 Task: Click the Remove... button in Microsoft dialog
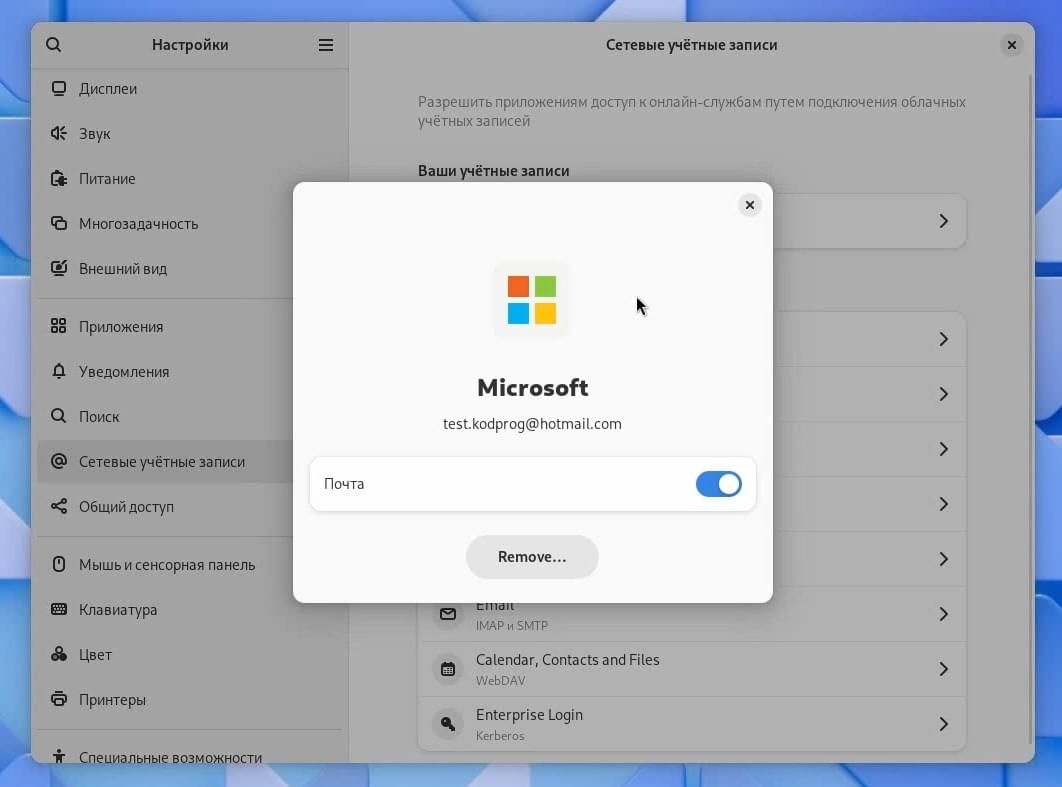coord(532,557)
